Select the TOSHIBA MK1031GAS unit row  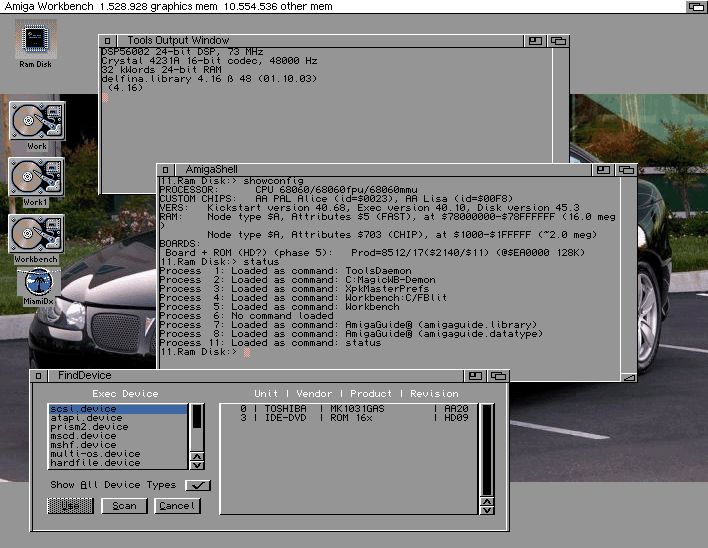[x=349, y=409]
